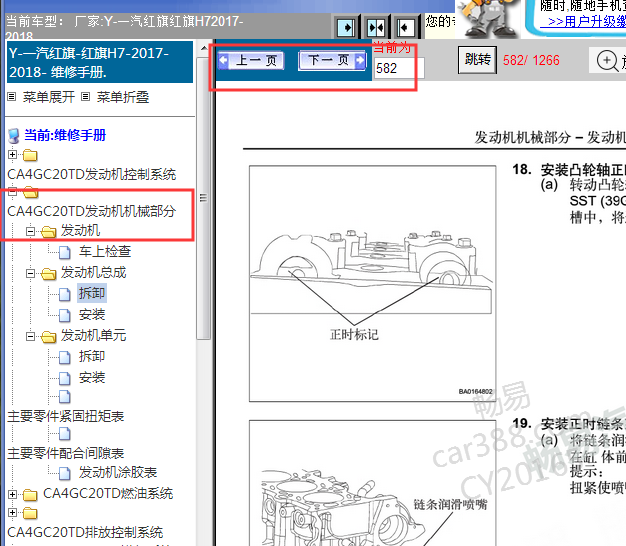Open 发动机涂胶表 page
This screenshot has height=546, width=626.
coord(118,473)
